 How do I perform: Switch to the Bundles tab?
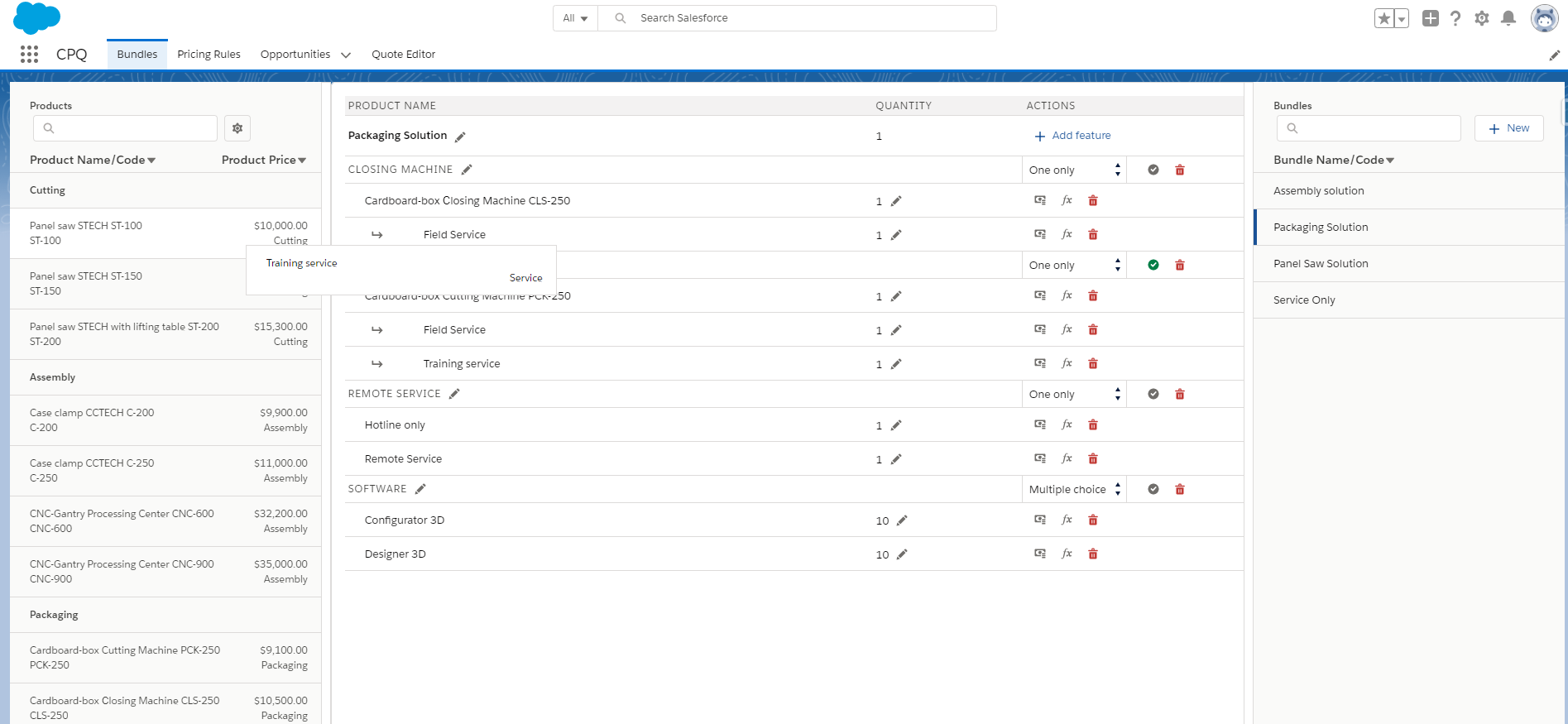137,55
